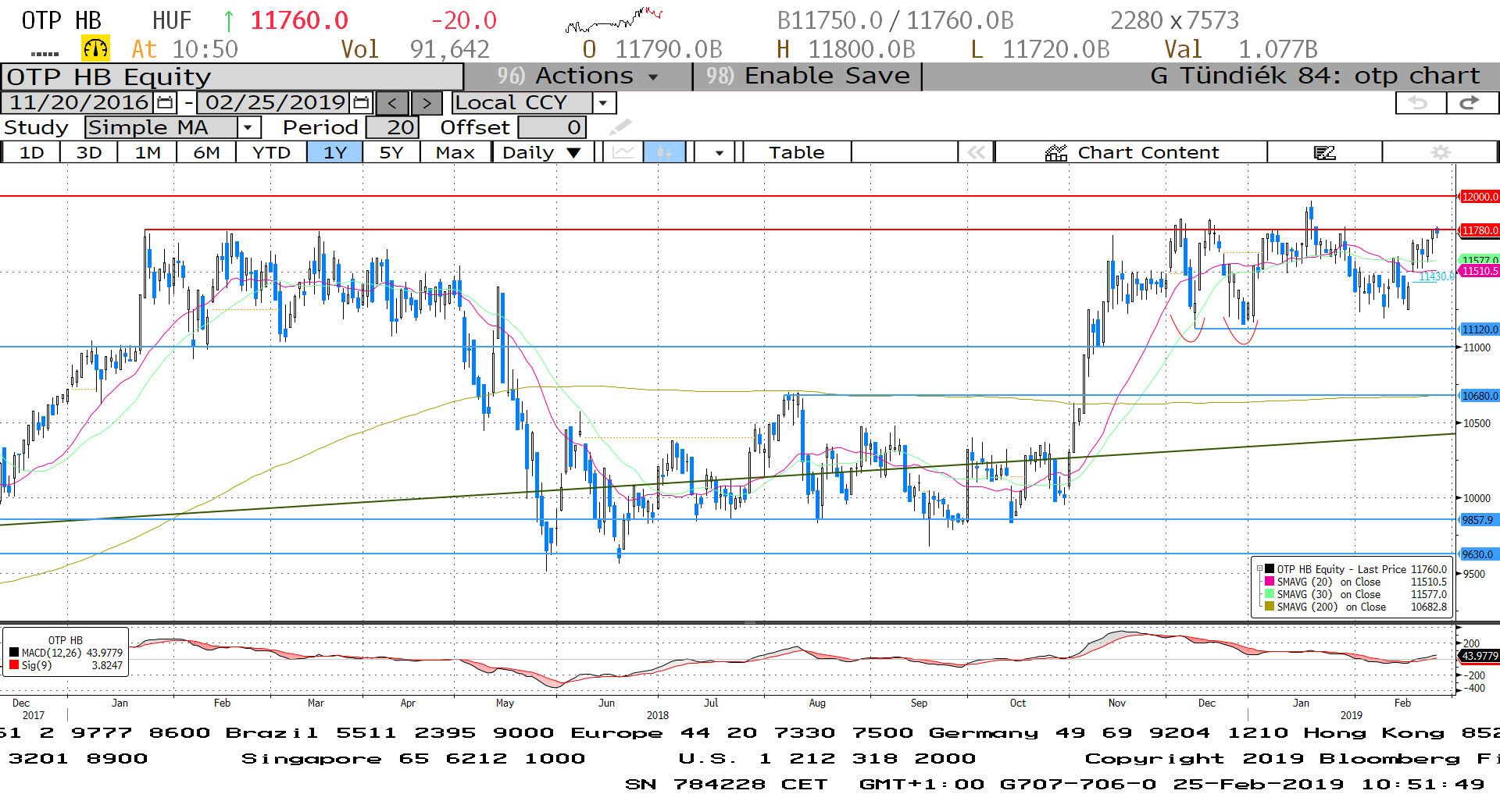Viewport: 1500px width, 812px height.
Task: Click the red Sig(9) legend swatch
Action: click(x=14, y=665)
